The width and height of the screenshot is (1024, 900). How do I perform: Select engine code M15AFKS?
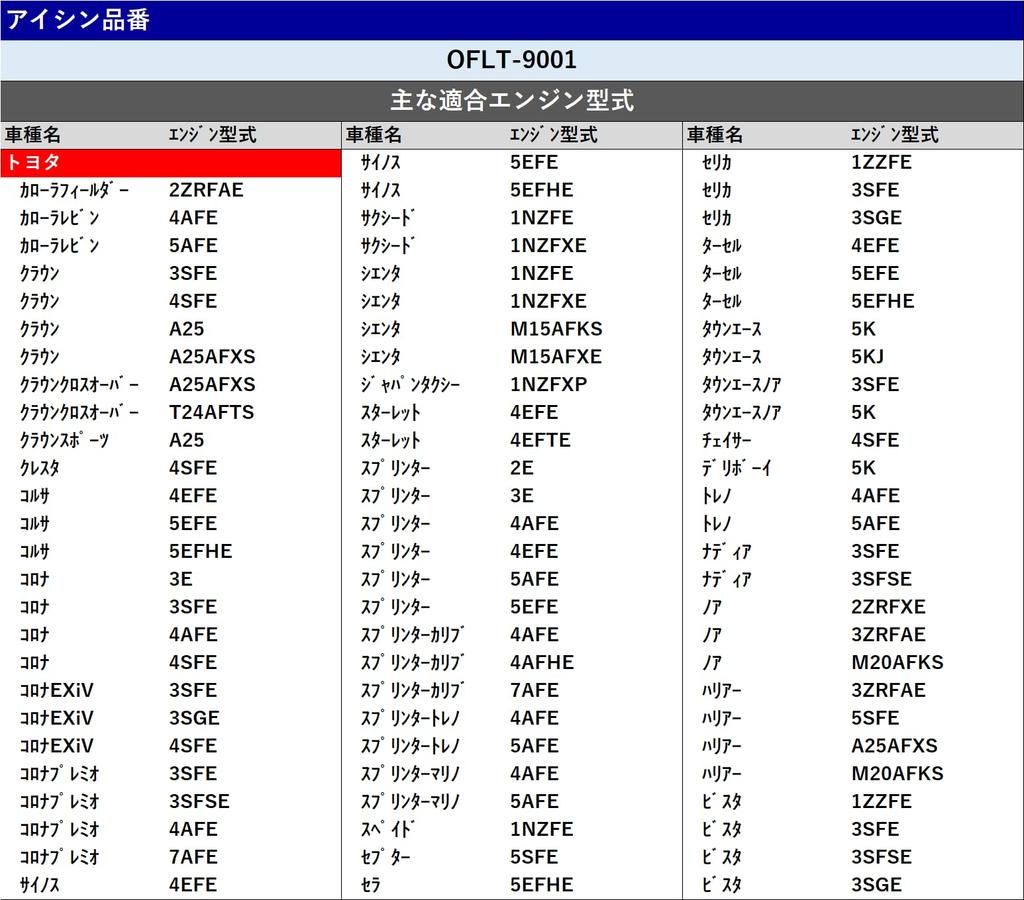pyautogui.click(x=556, y=329)
